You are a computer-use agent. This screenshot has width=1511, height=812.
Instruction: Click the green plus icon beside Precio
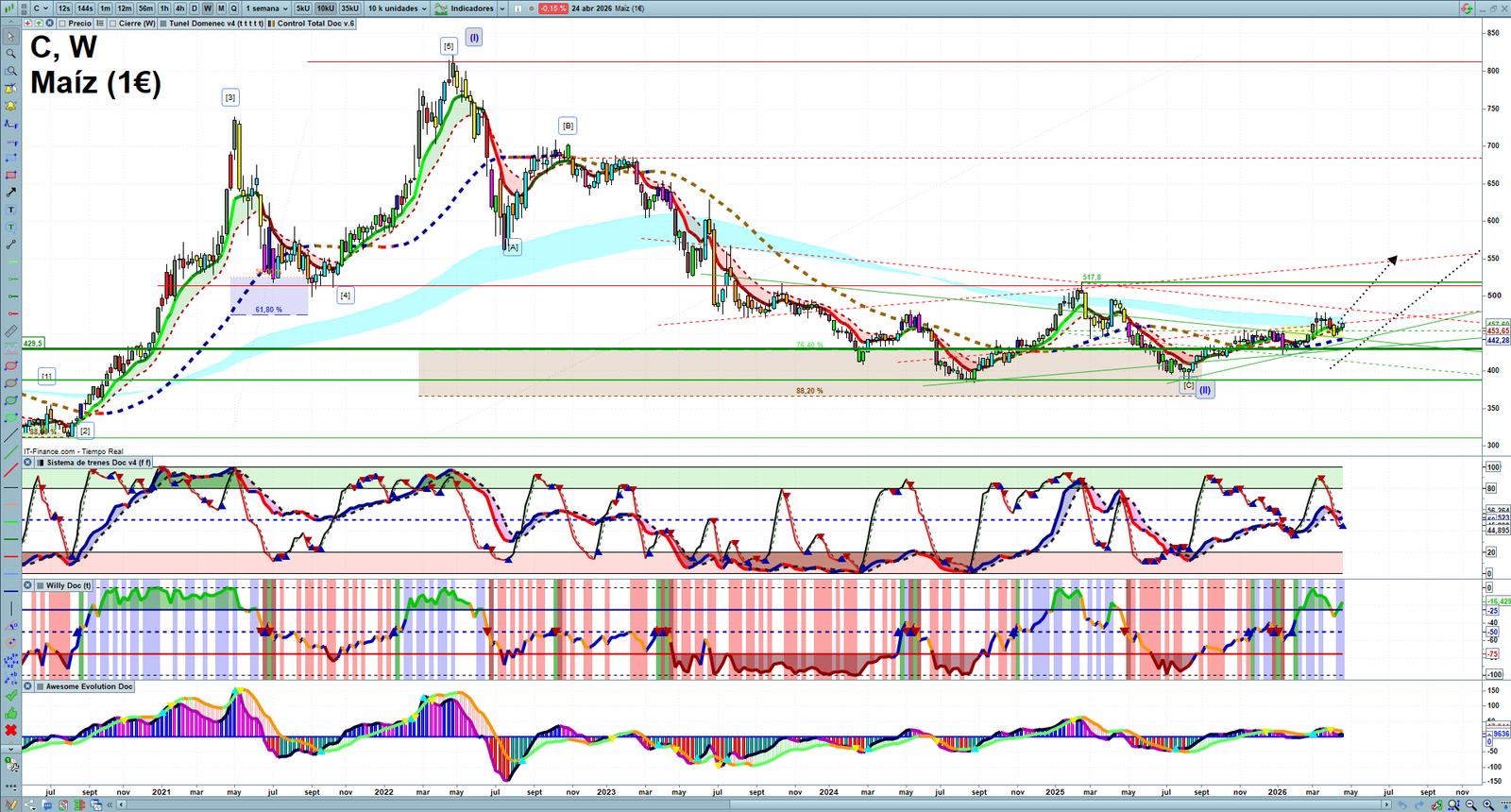tap(39, 24)
